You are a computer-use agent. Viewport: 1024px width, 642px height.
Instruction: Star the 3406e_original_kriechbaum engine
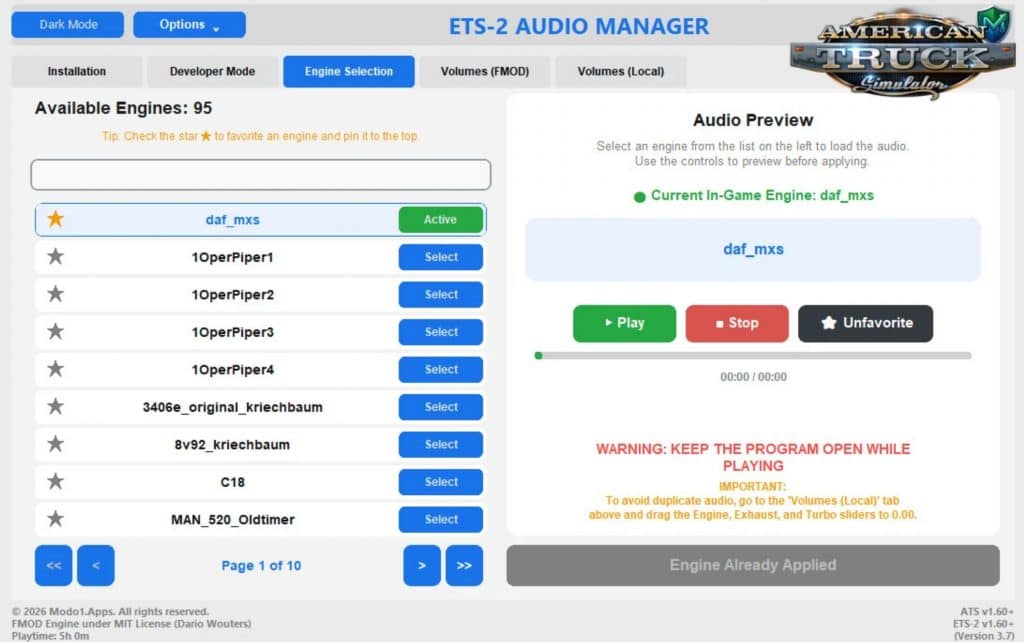click(56, 407)
